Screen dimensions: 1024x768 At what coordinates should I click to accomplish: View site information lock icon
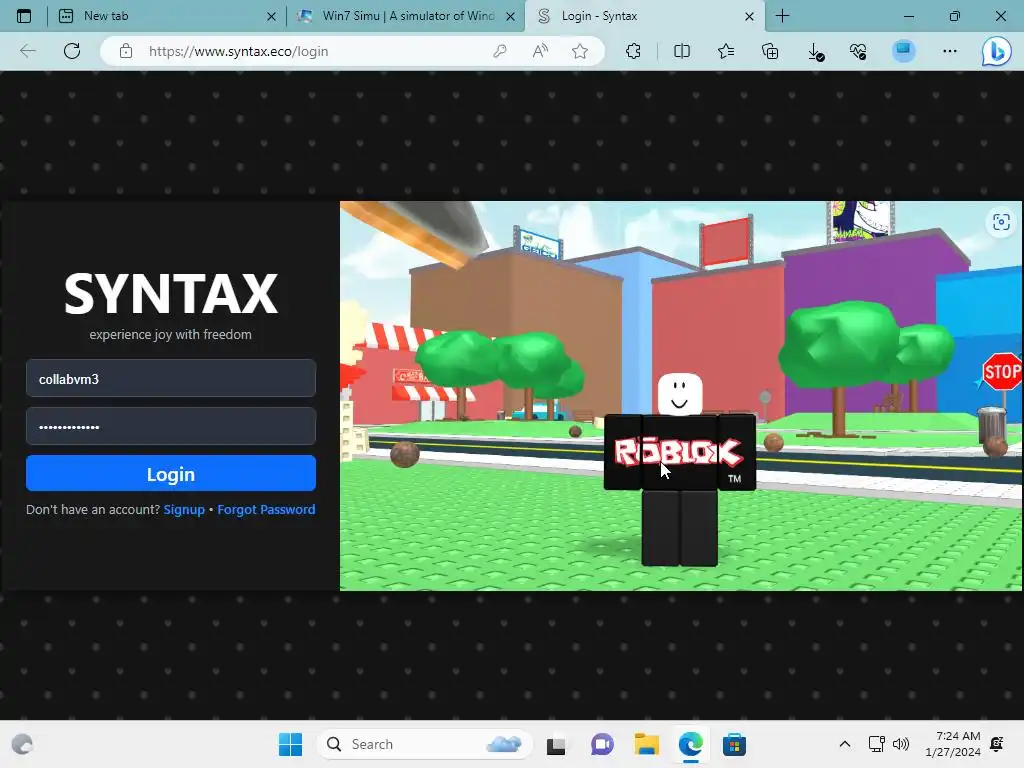[x=126, y=51]
